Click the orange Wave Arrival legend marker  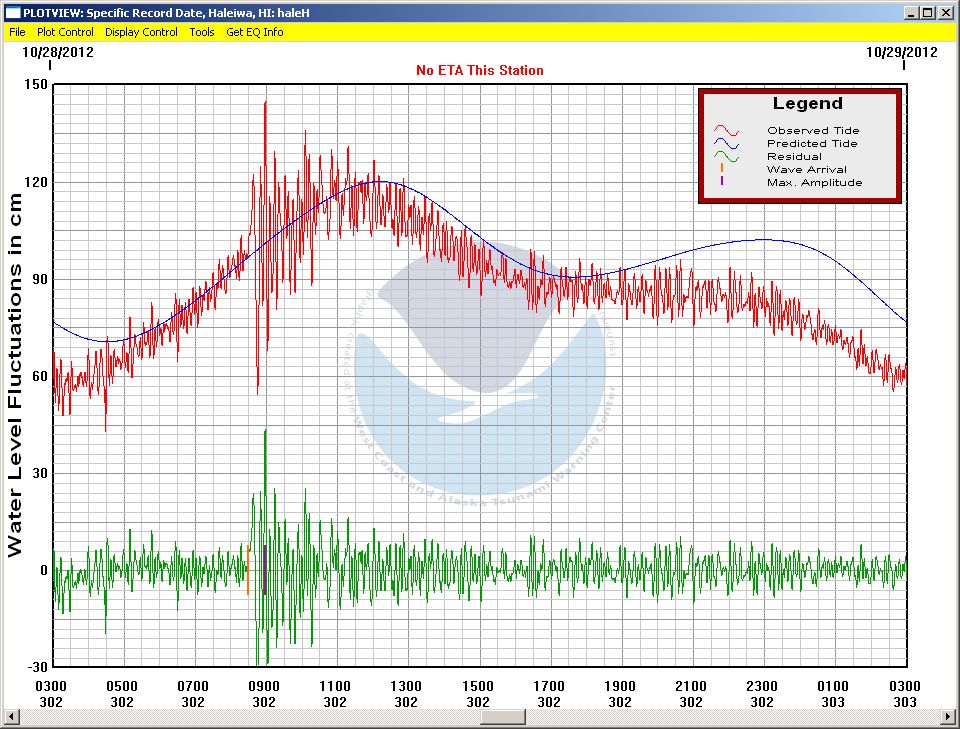point(721,169)
